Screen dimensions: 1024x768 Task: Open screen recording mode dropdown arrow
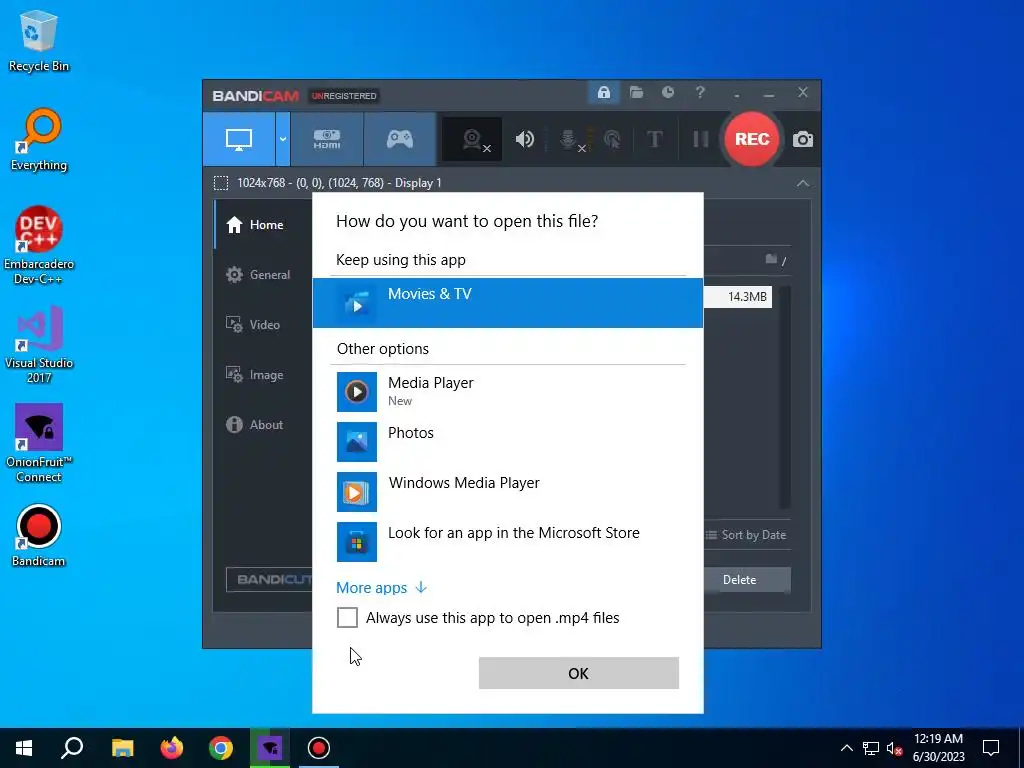tap(283, 139)
